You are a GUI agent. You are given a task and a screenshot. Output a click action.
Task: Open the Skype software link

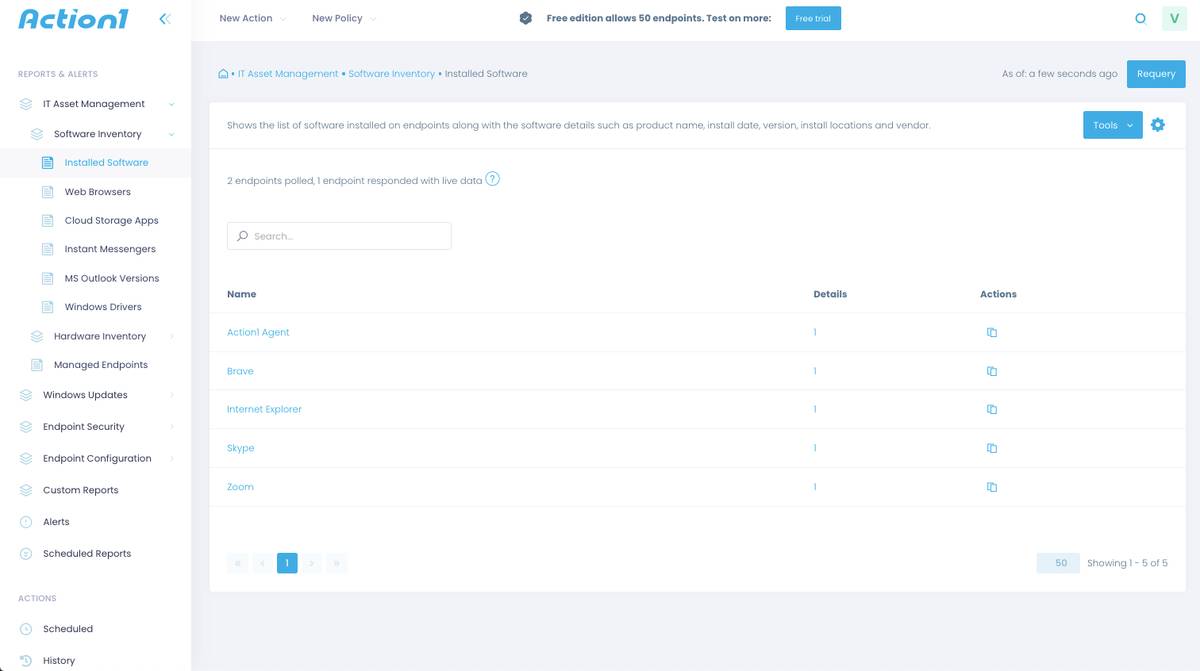(241, 448)
